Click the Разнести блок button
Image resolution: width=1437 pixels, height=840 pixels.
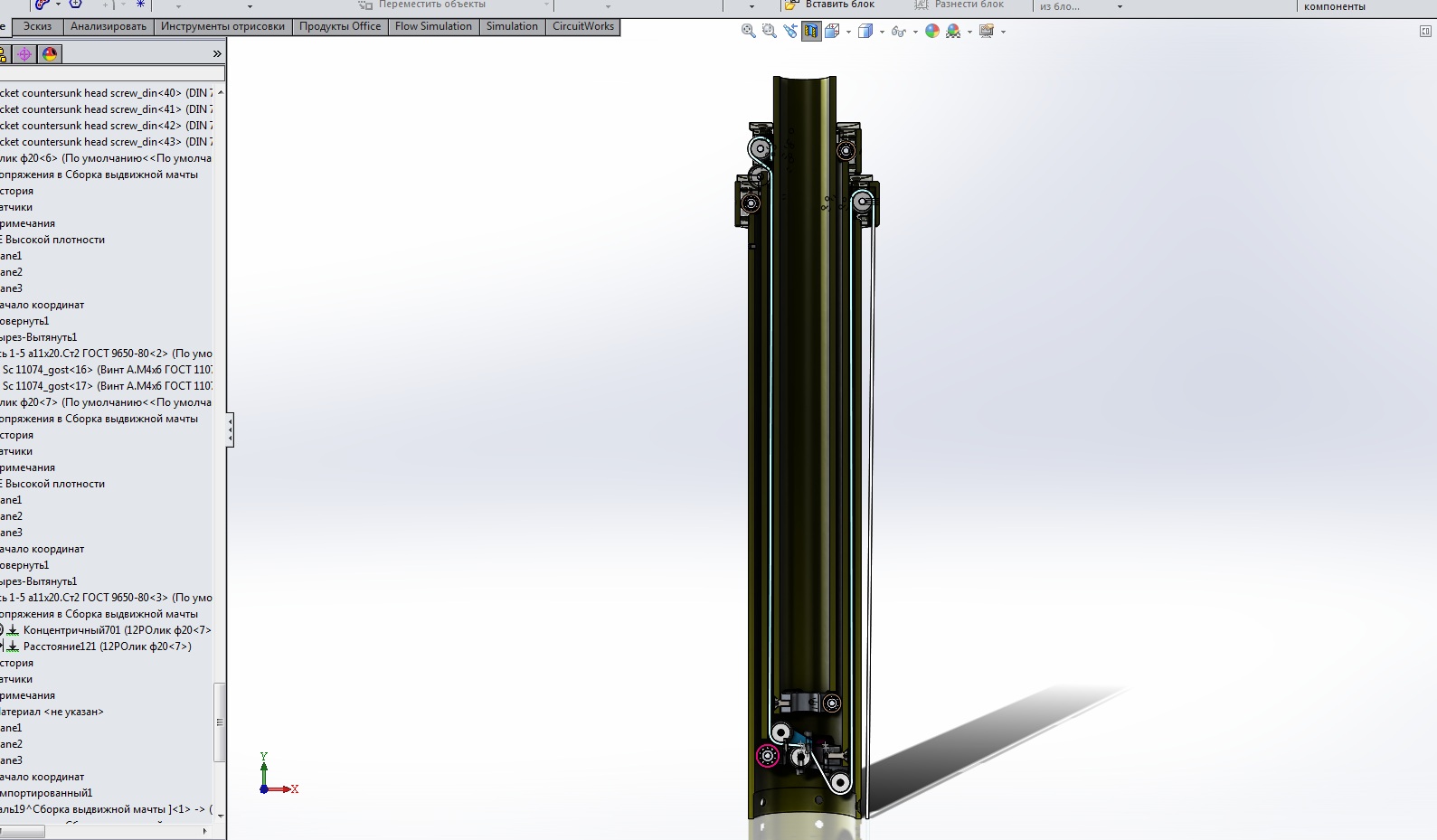coord(959,5)
